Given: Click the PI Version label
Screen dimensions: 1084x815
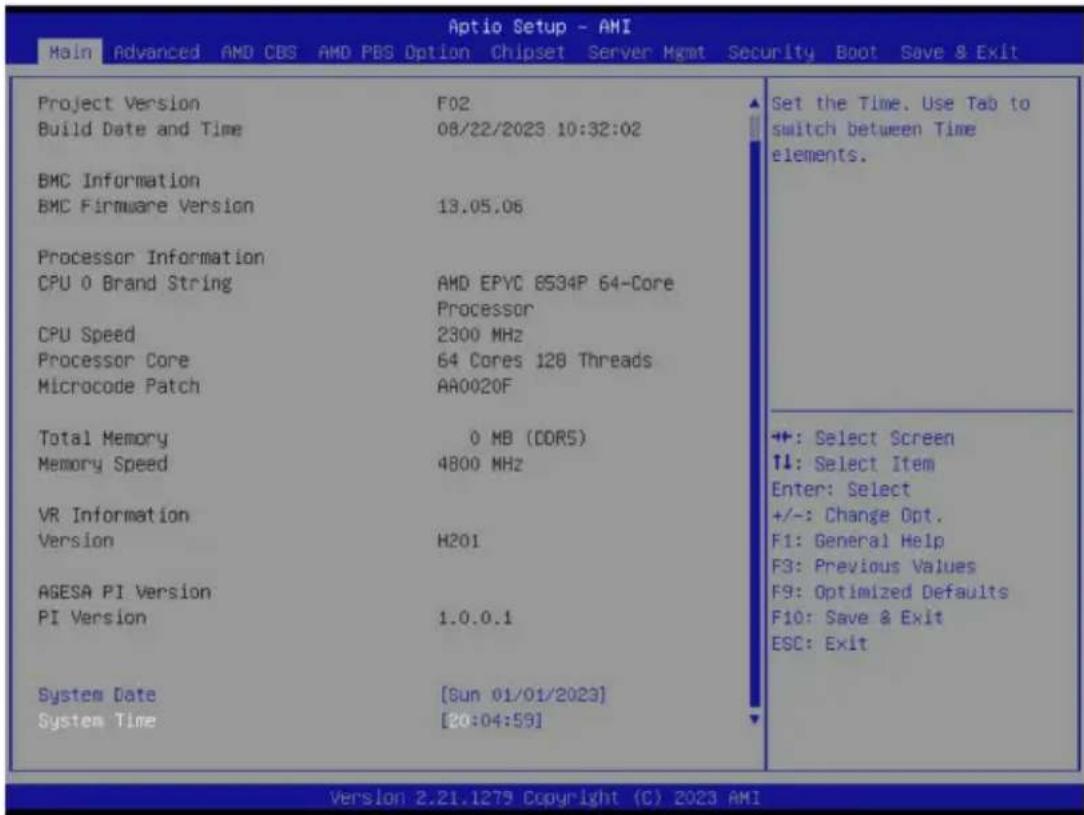Looking at the screenshot, I should 91,617.
